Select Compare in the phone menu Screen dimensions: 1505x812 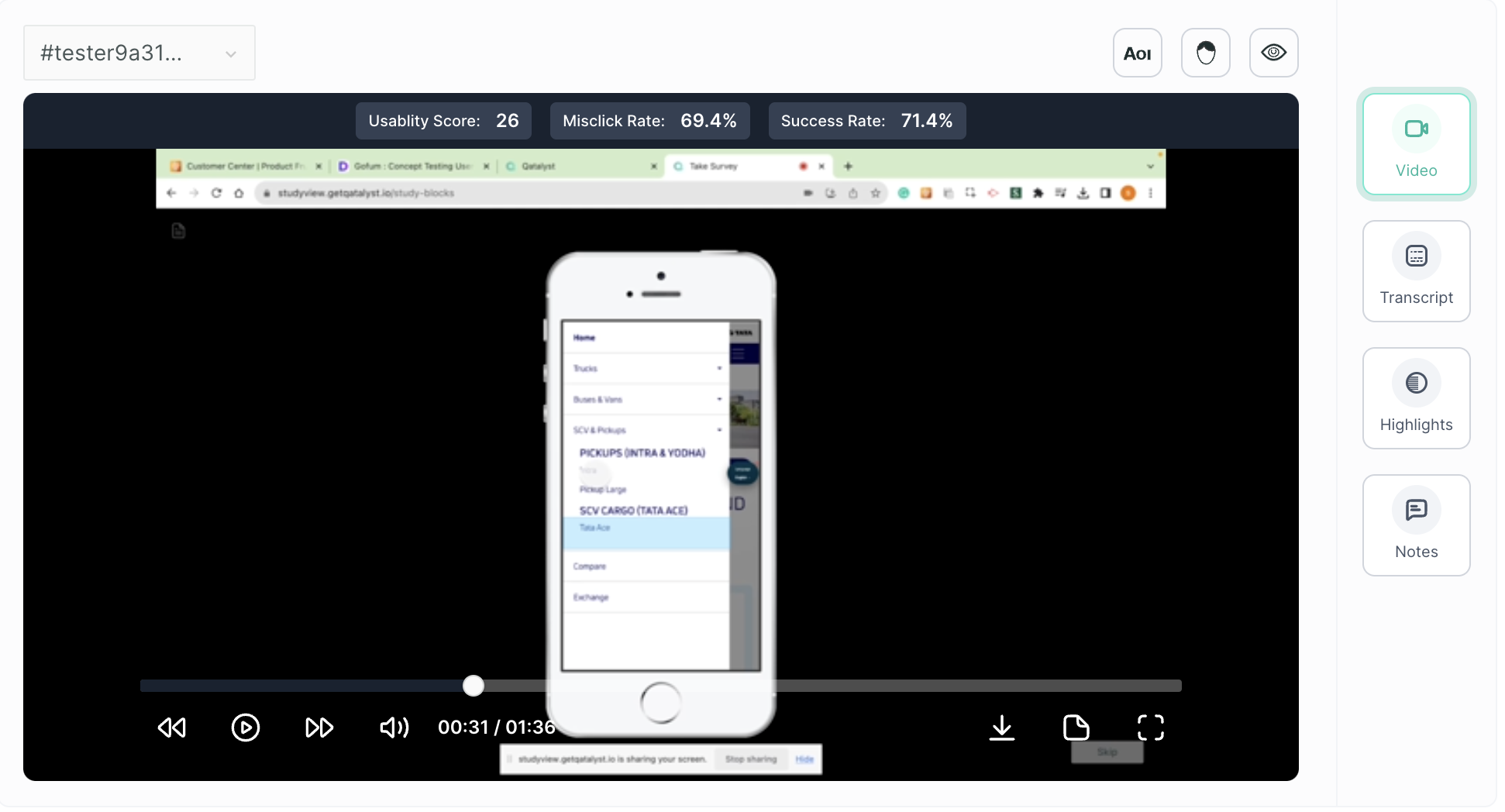point(646,566)
